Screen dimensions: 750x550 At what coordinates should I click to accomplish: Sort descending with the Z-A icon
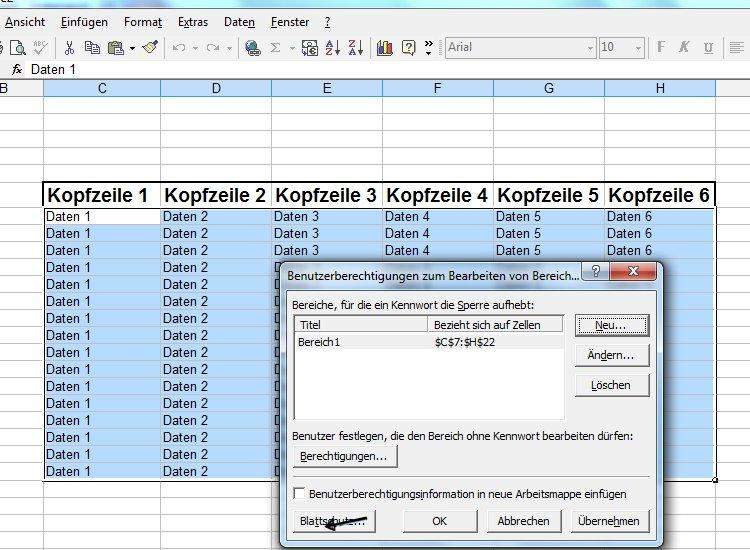(x=355, y=47)
